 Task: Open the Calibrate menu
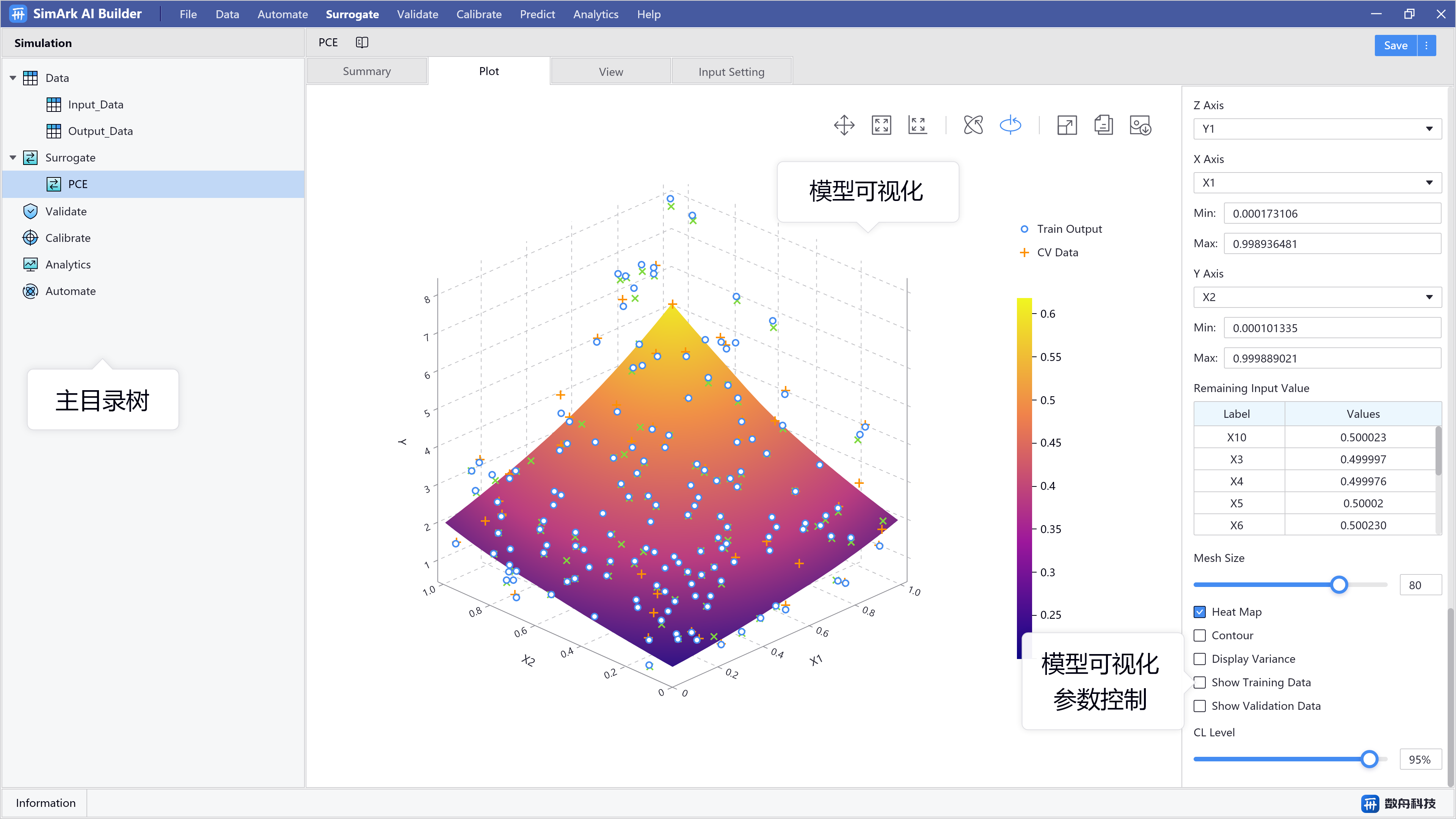(x=479, y=14)
